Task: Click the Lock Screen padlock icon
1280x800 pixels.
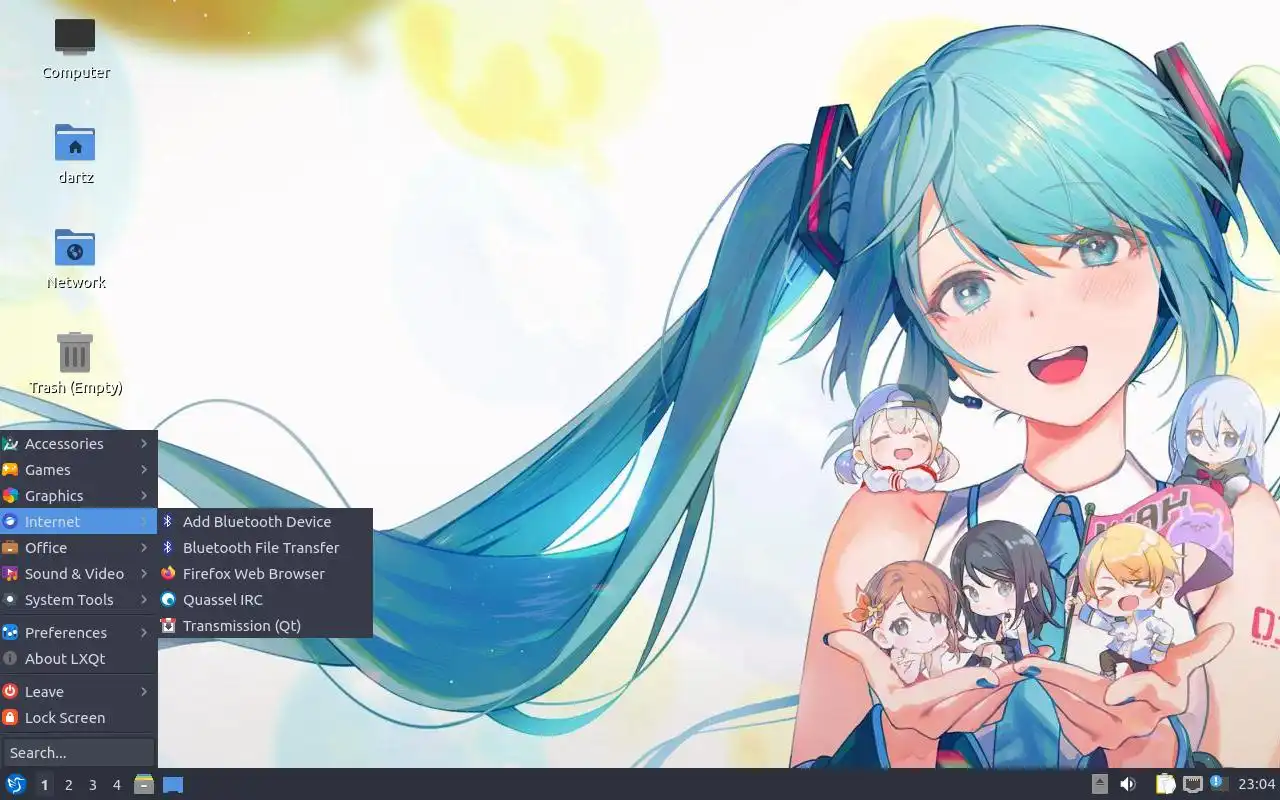Action: click(x=10, y=718)
